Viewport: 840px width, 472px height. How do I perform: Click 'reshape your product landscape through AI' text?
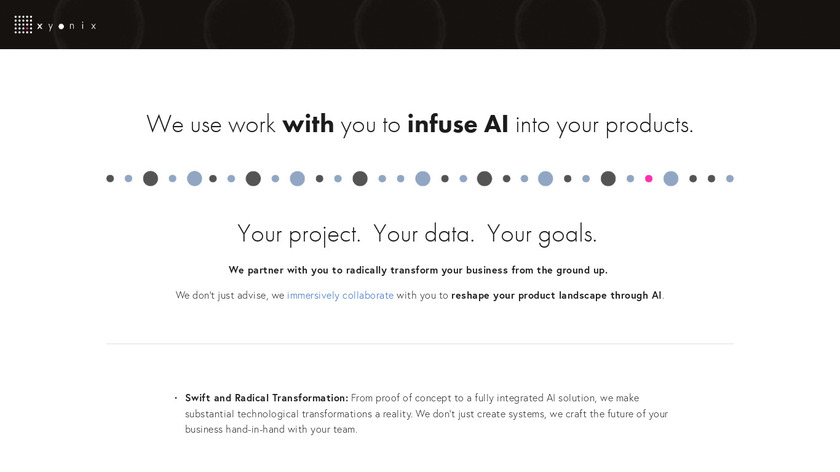556,295
